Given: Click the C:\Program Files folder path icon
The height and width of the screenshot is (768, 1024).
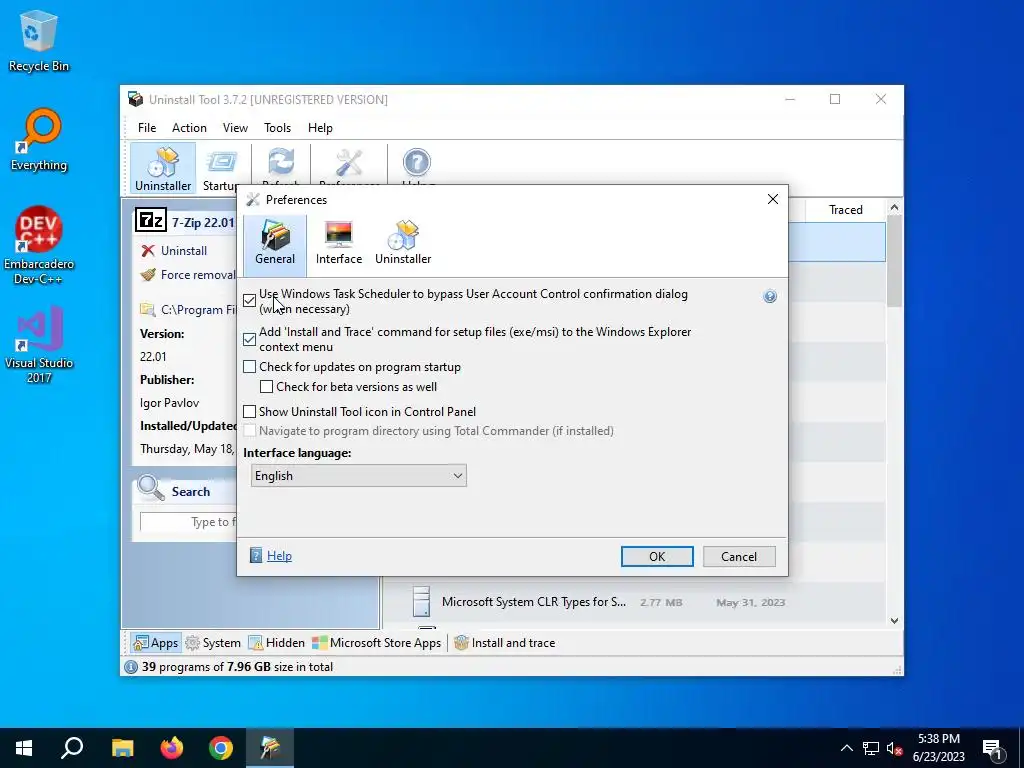Looking at the screenshot, I should (148, 310).
